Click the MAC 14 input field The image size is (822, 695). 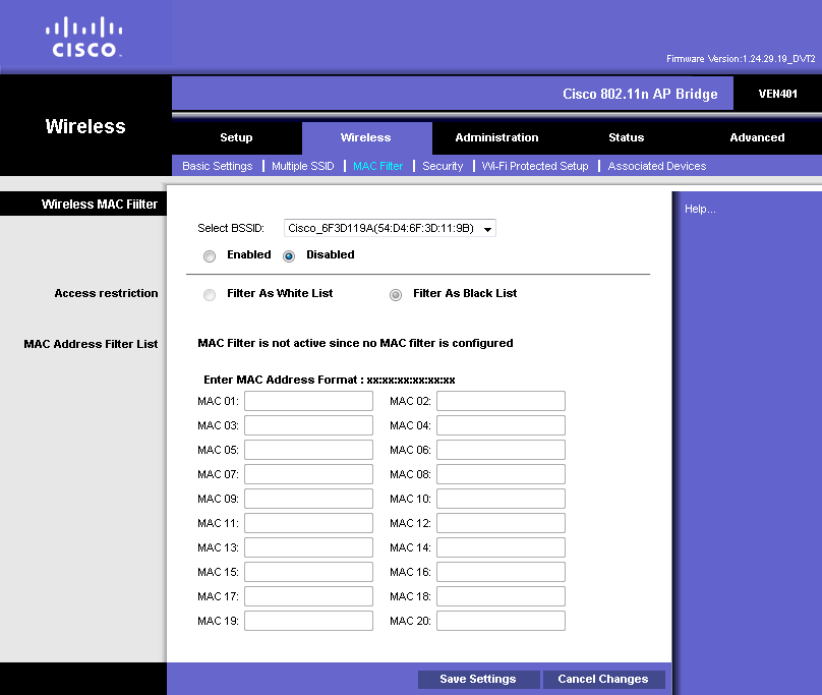pos(501,548)
